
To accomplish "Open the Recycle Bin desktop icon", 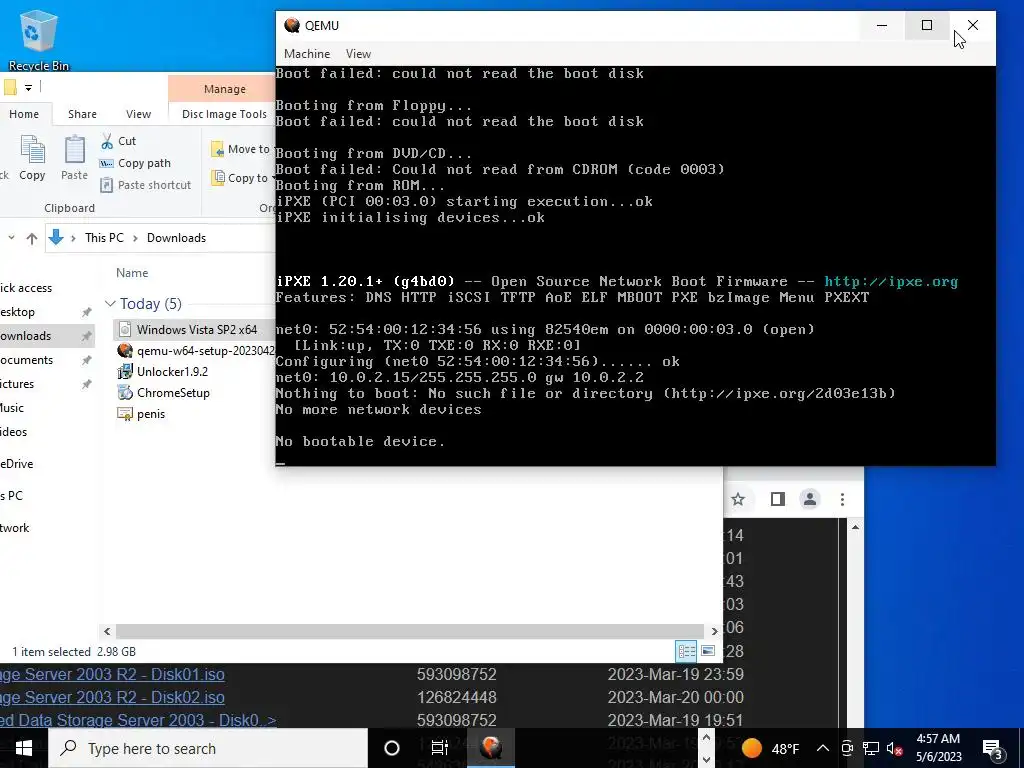I will click(39, 40).
